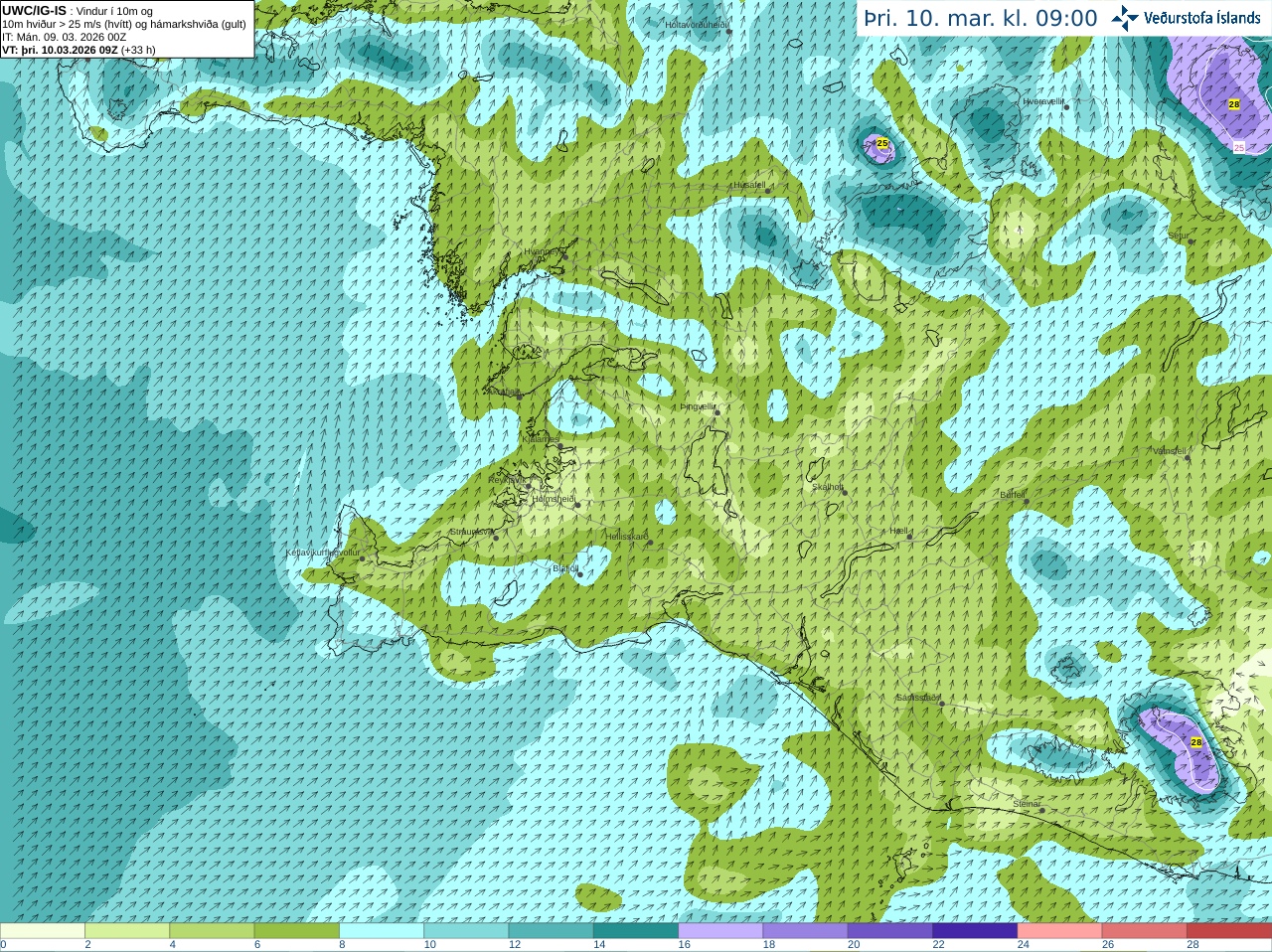1272x952 pixels.
Task: Click the Hvanneyri place label
Action: [543, 252]
